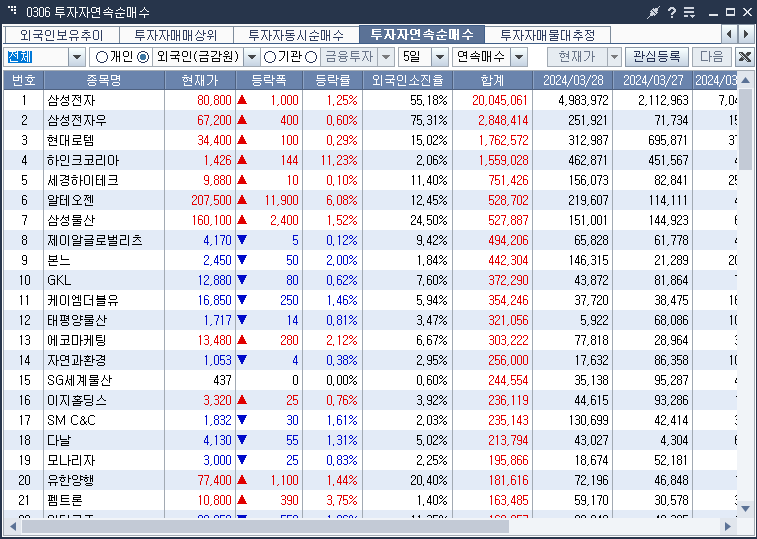The height and width of the screenshot is (539, 757).
Task: Click the 현재가 button
Action: [x=577, y=57]
